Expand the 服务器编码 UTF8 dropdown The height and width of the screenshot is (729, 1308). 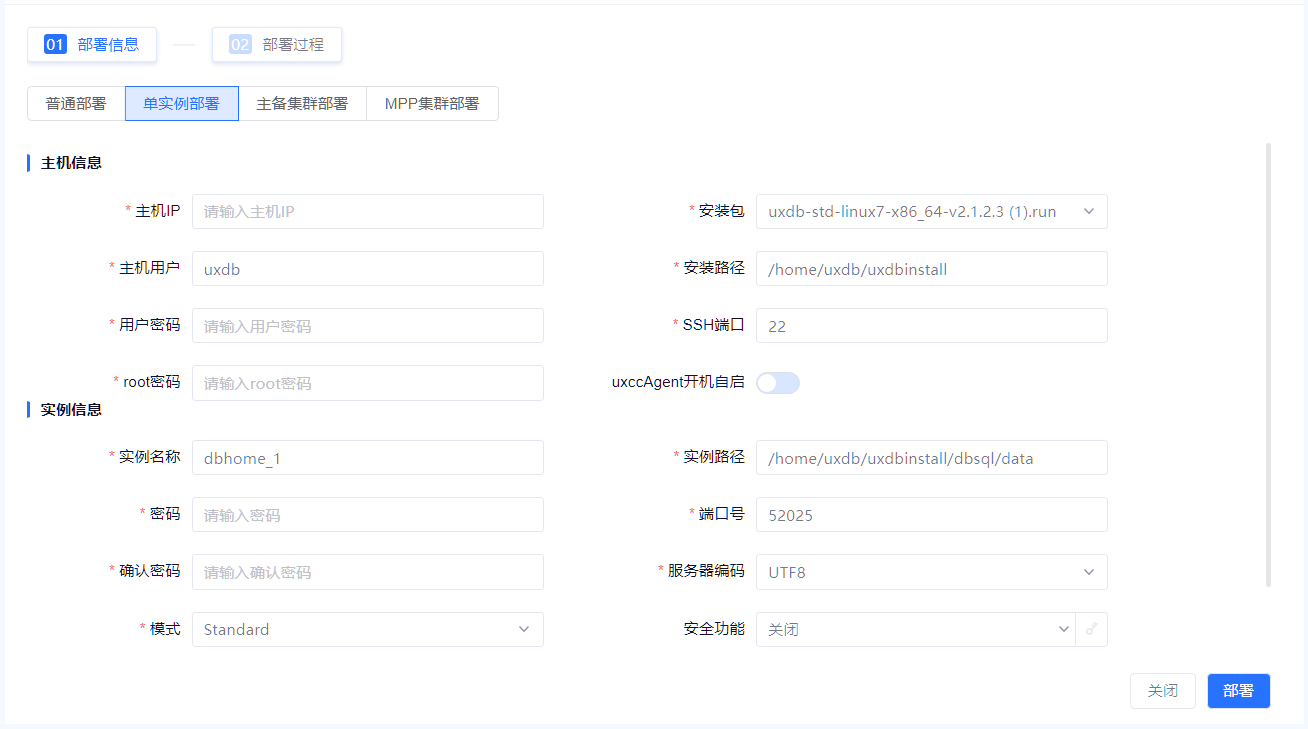tap(931, 572)
